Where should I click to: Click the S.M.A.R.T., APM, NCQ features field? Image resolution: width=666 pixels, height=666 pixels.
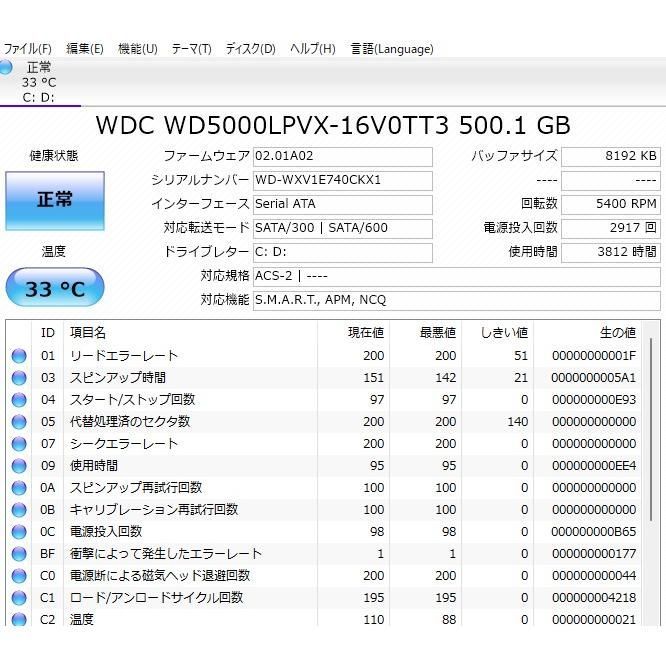(x=457, y=300)
